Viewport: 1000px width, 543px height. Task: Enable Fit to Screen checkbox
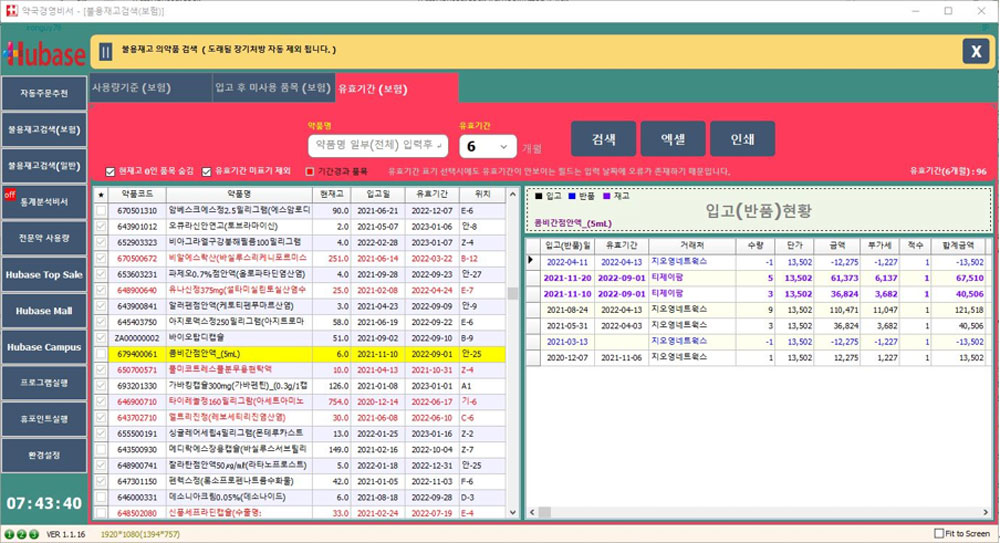coord(939,533)
